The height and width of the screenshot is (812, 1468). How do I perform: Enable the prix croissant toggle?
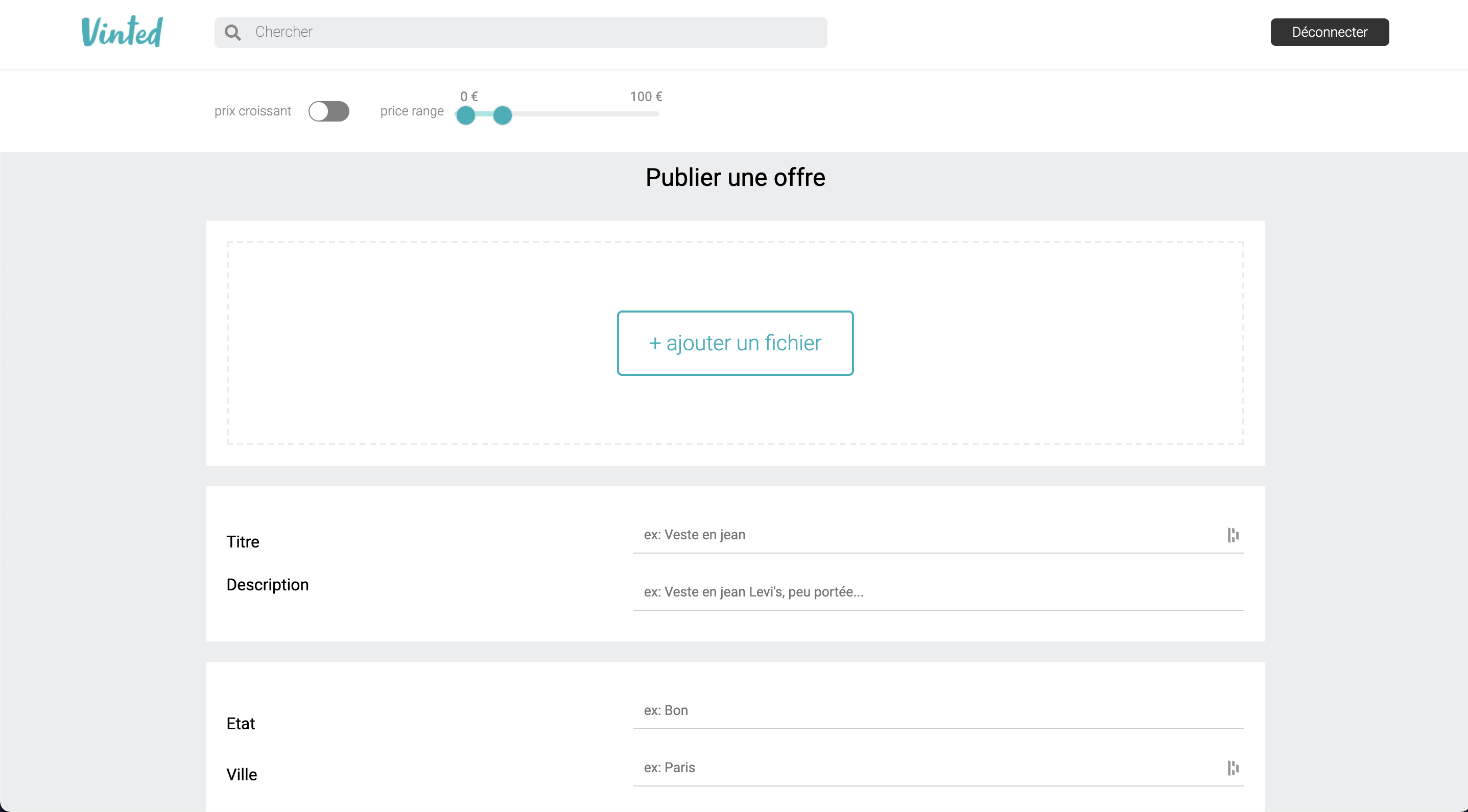pos(329,111)
